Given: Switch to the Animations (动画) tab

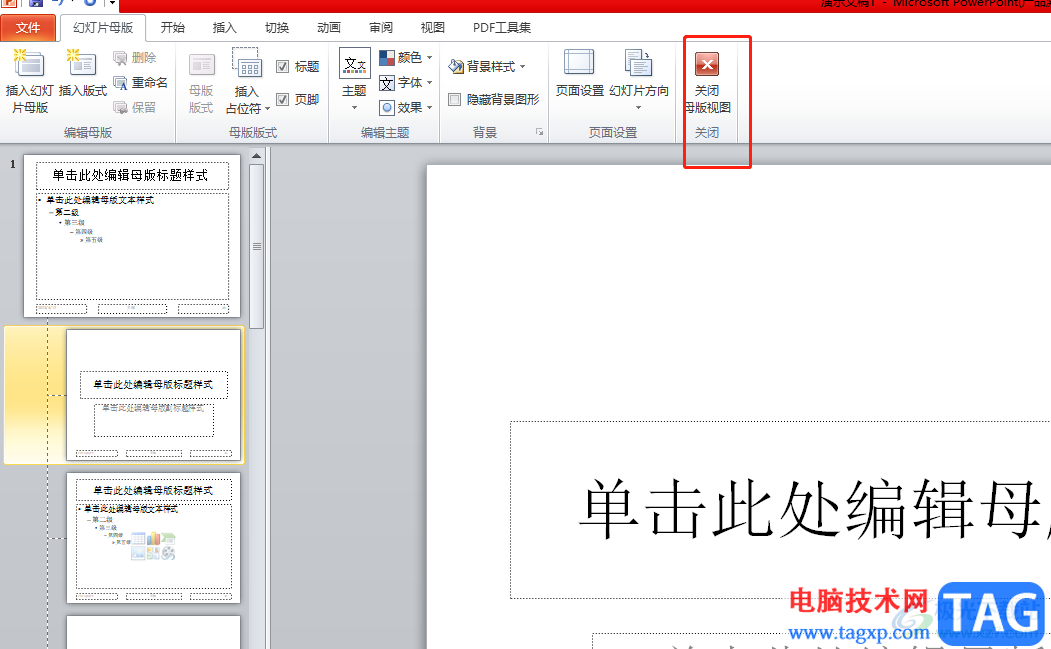Looking at the screenshot, I should 329,27.
